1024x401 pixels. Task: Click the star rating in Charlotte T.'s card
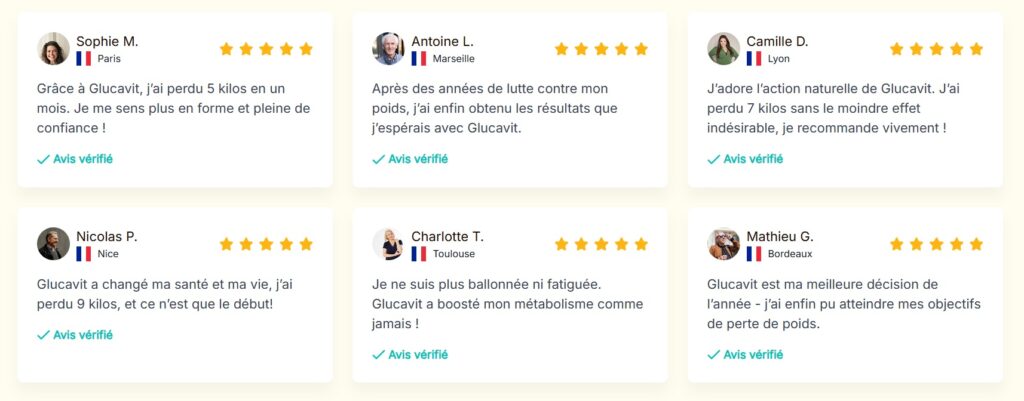(601, 244)
